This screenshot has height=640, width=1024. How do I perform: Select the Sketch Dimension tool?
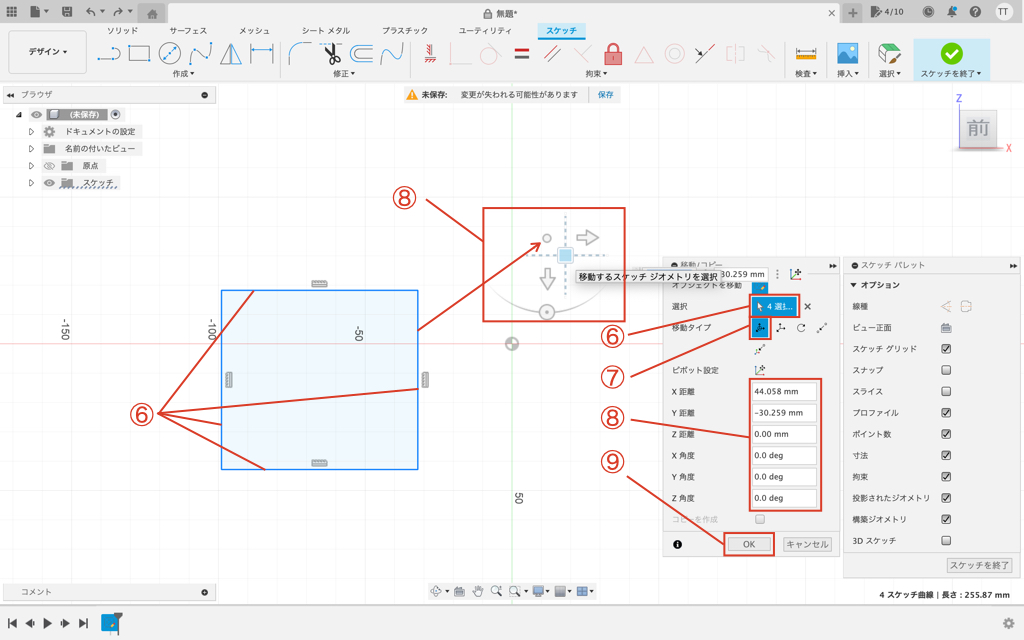tap(262, 54)
